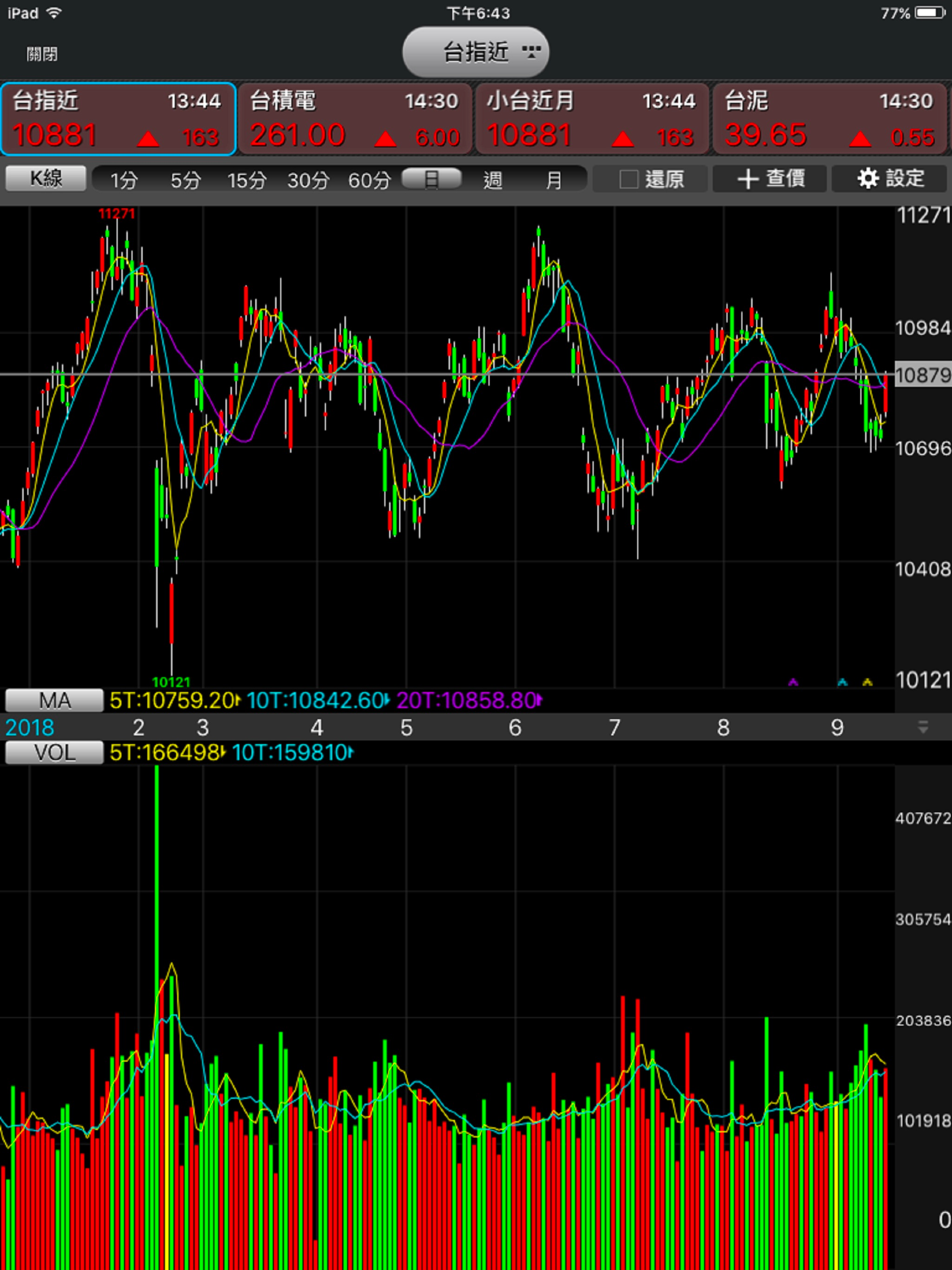
Task: Select the 60分 interval
Action: (369, 180)
